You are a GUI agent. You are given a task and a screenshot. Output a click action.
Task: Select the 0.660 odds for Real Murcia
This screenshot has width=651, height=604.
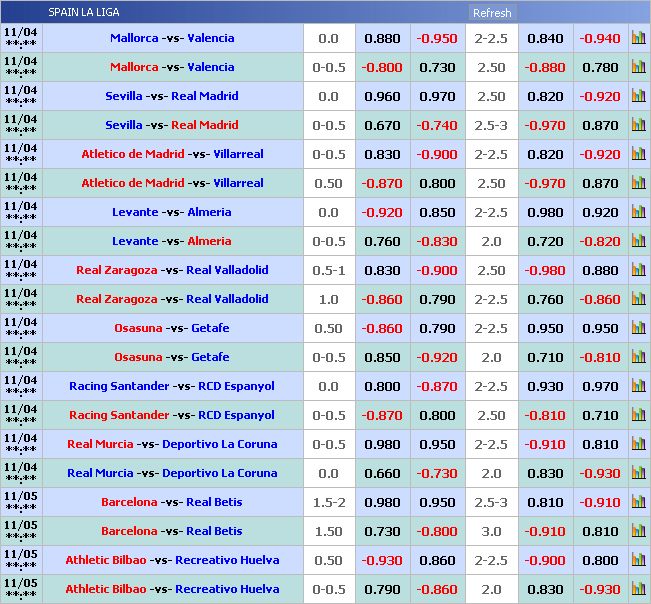click(x=382, y=473)
